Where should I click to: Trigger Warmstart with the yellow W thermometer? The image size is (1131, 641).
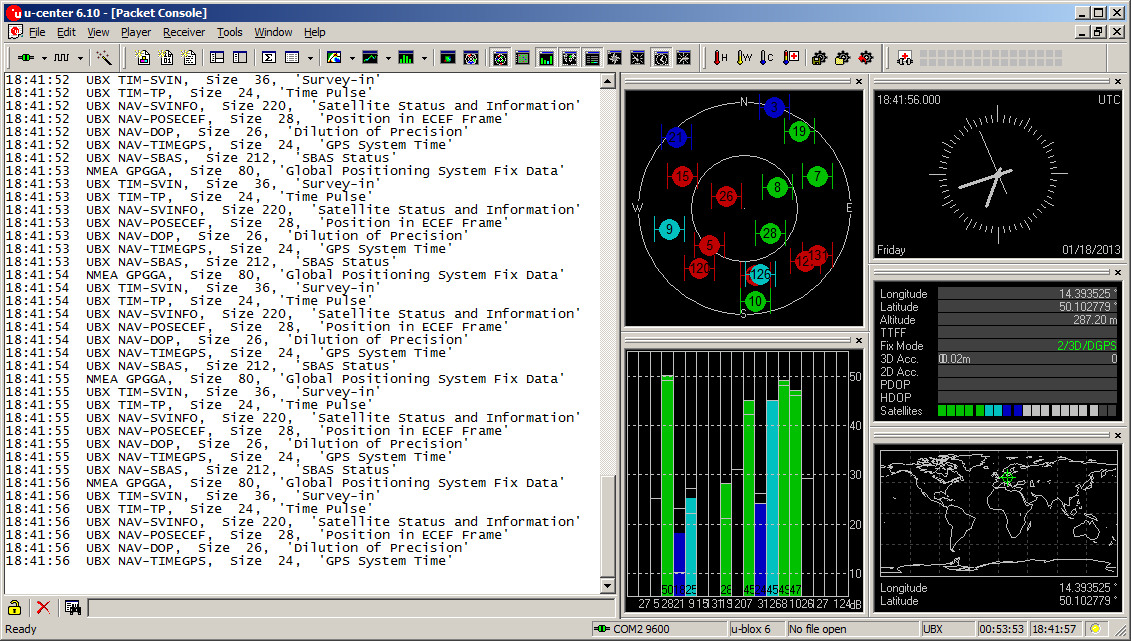pos(744,58)
